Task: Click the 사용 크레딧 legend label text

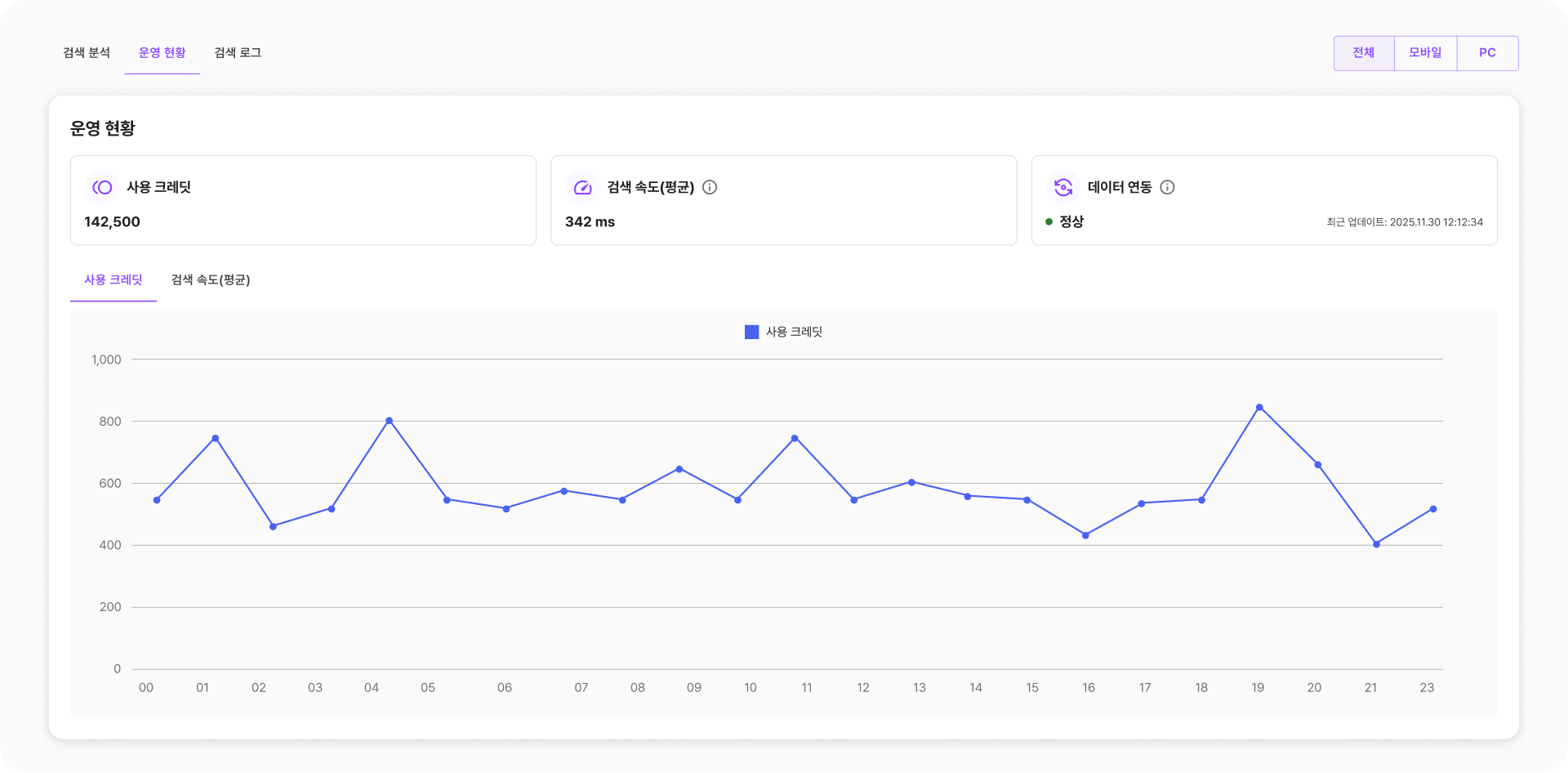Action: click(x=794, y=332)
